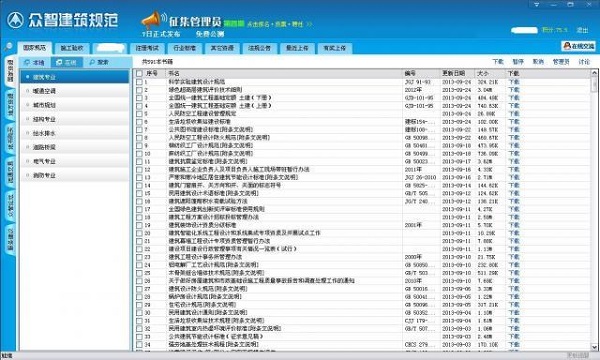Open 在线交流 penguin chat button

click(x=579, y=46)
